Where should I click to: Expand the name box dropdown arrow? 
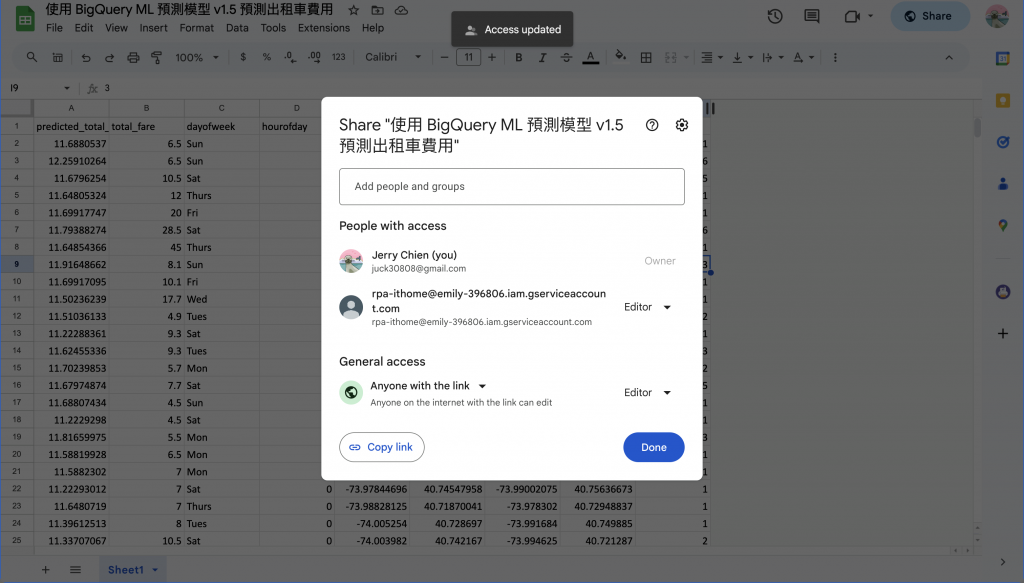[x=67, y=88]
